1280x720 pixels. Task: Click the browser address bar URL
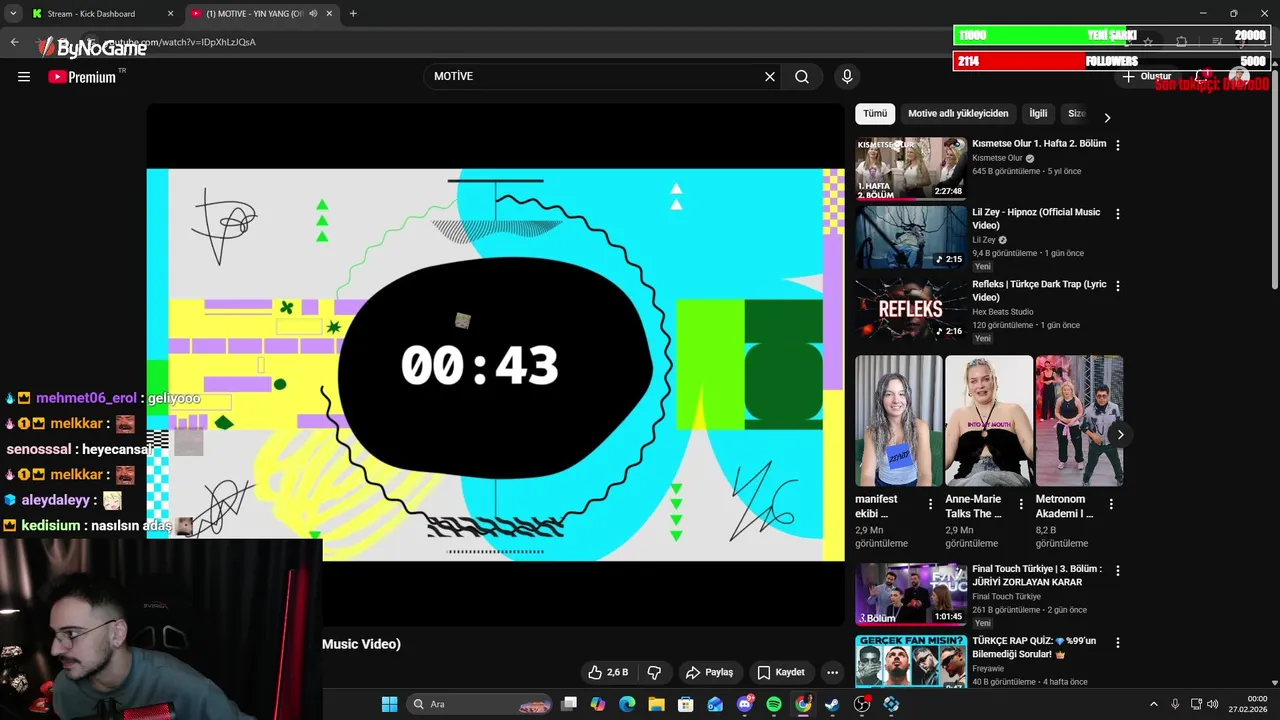click(180, 42)
